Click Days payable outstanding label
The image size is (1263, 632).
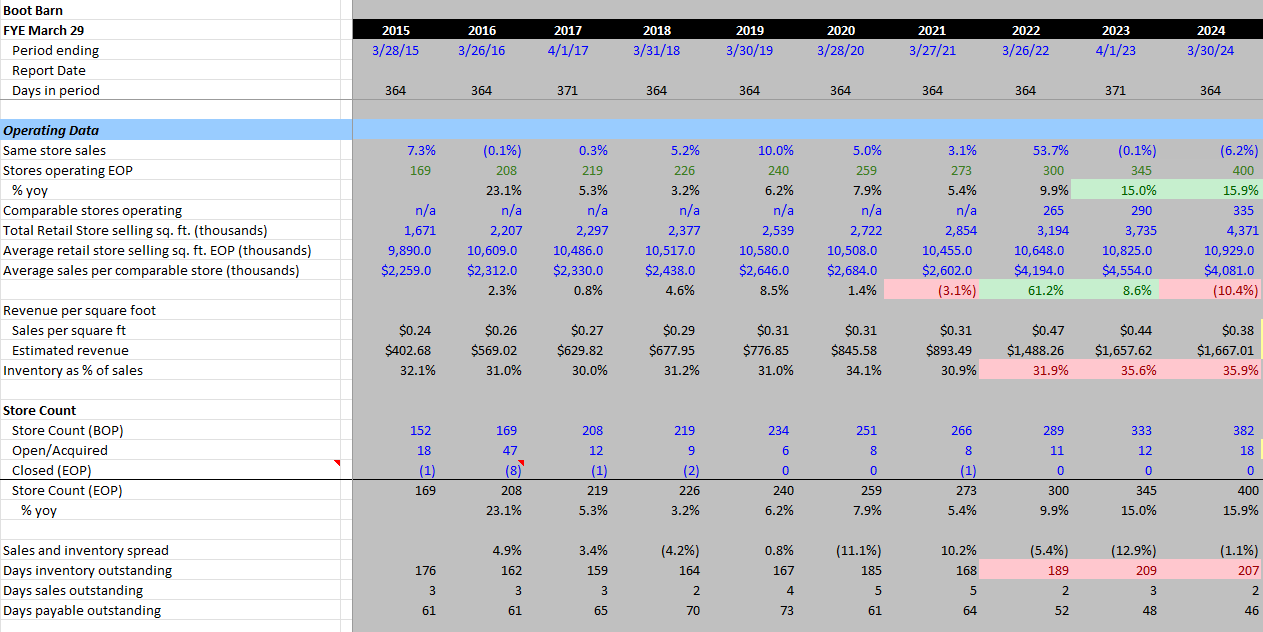click(82, 610)
